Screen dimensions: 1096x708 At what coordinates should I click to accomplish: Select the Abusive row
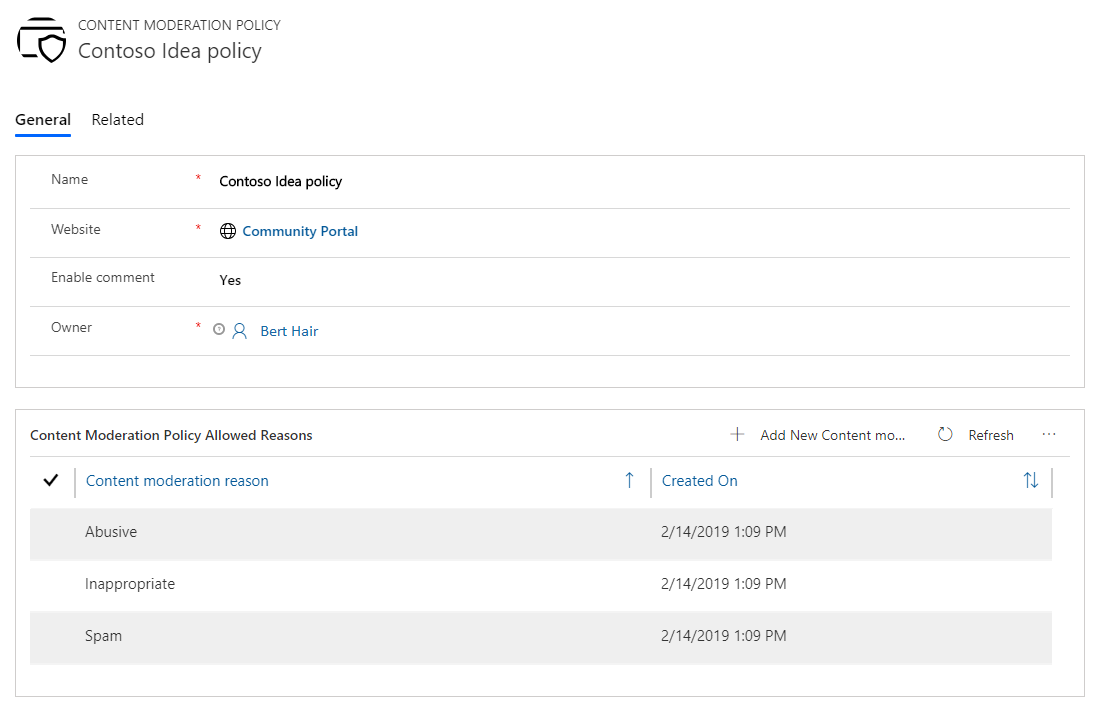click(x=540, y=534)
